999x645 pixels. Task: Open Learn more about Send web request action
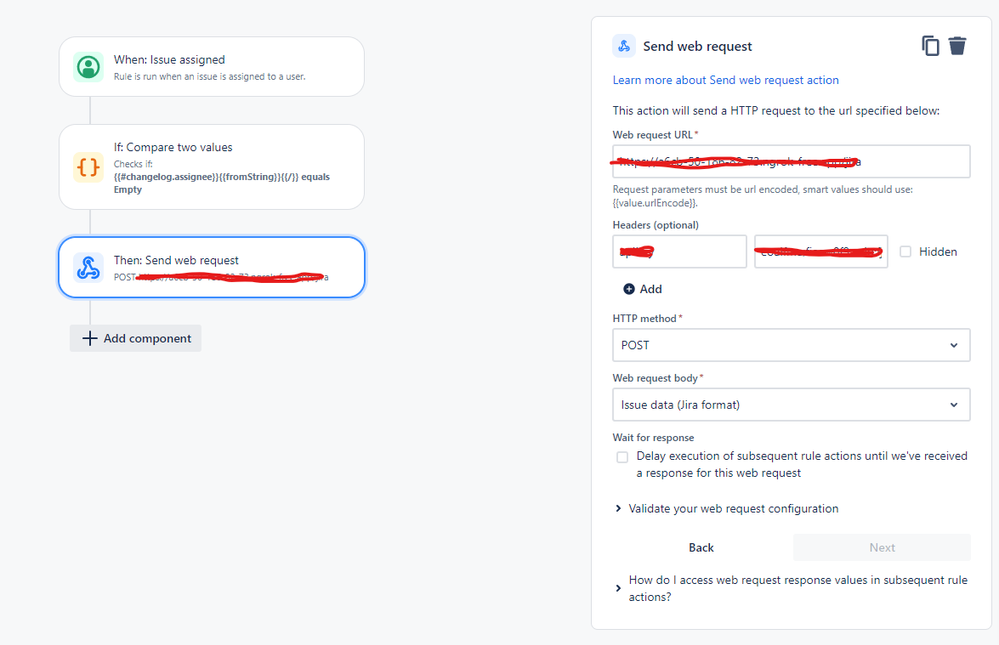pyautogui.click(x=726, y=80)
